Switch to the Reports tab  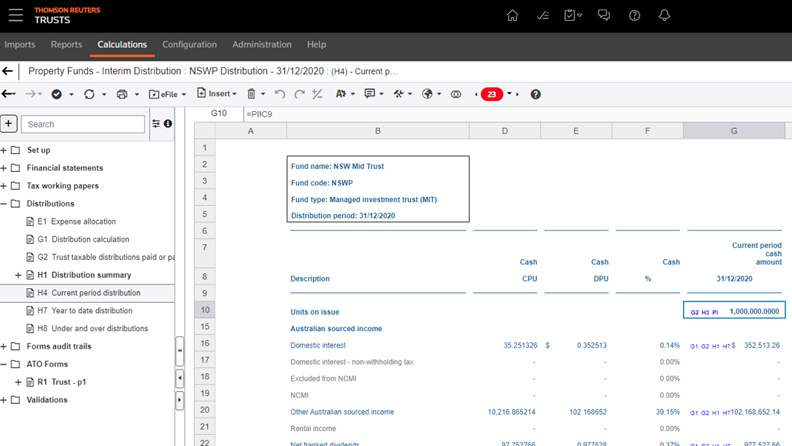point(66,45)
